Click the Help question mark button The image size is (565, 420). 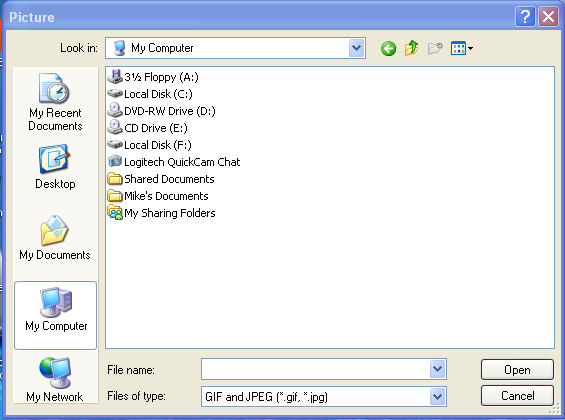pyautogui.click(x=525, y=17)
